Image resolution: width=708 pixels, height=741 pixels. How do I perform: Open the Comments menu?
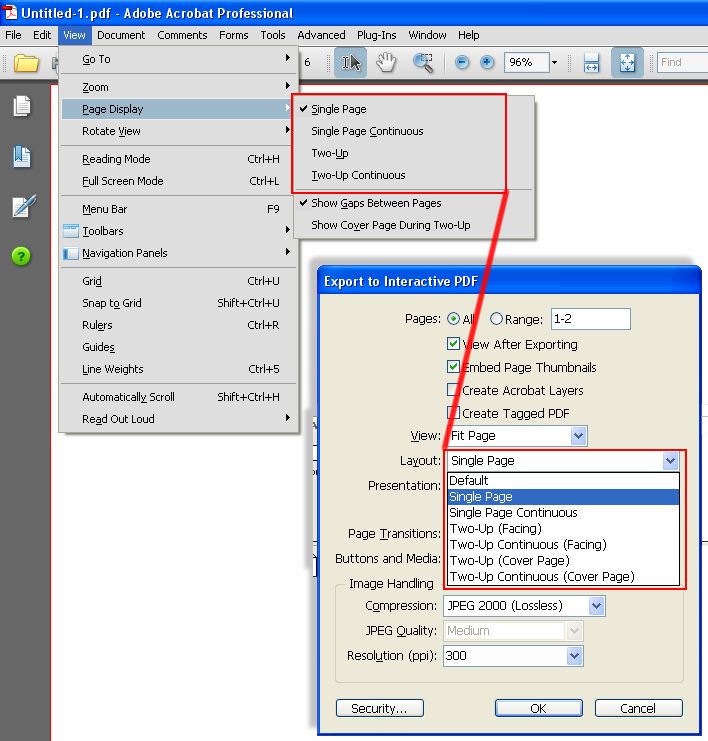[x=182, y=35]
